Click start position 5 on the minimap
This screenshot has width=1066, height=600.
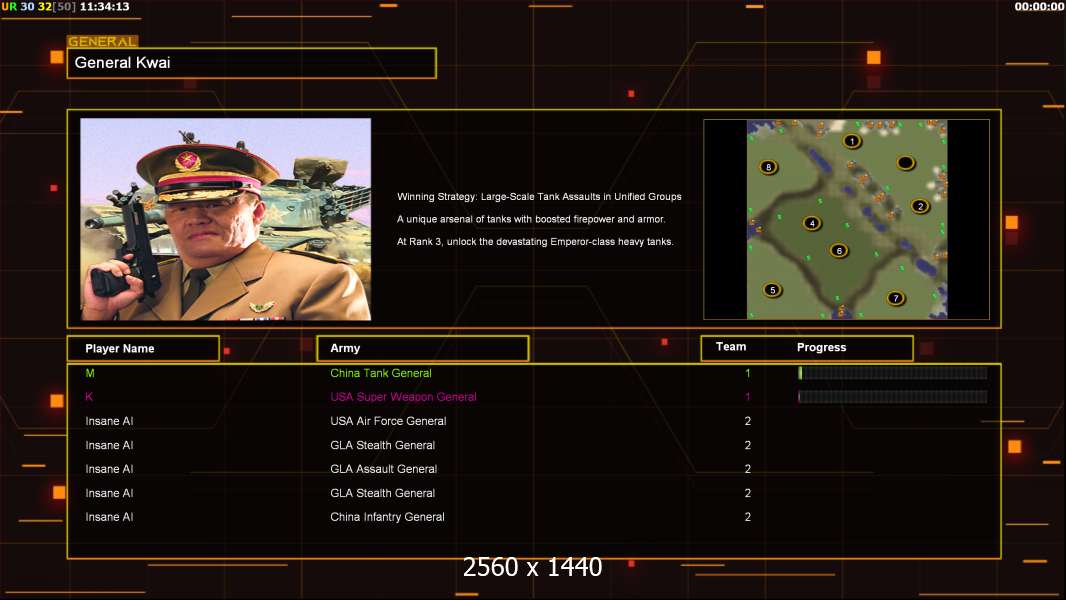tap(772, 289)
